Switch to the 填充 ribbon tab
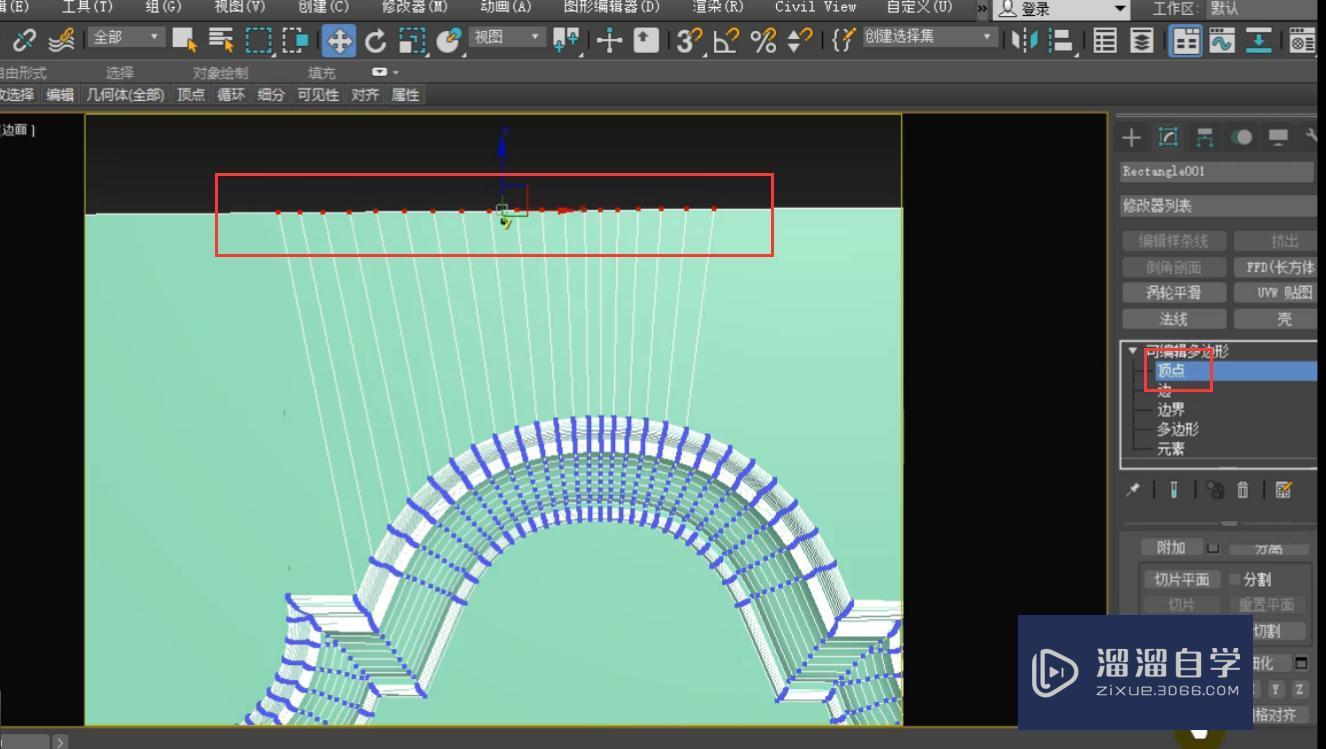The image size is (1326, 749). (x=322, y=73)
